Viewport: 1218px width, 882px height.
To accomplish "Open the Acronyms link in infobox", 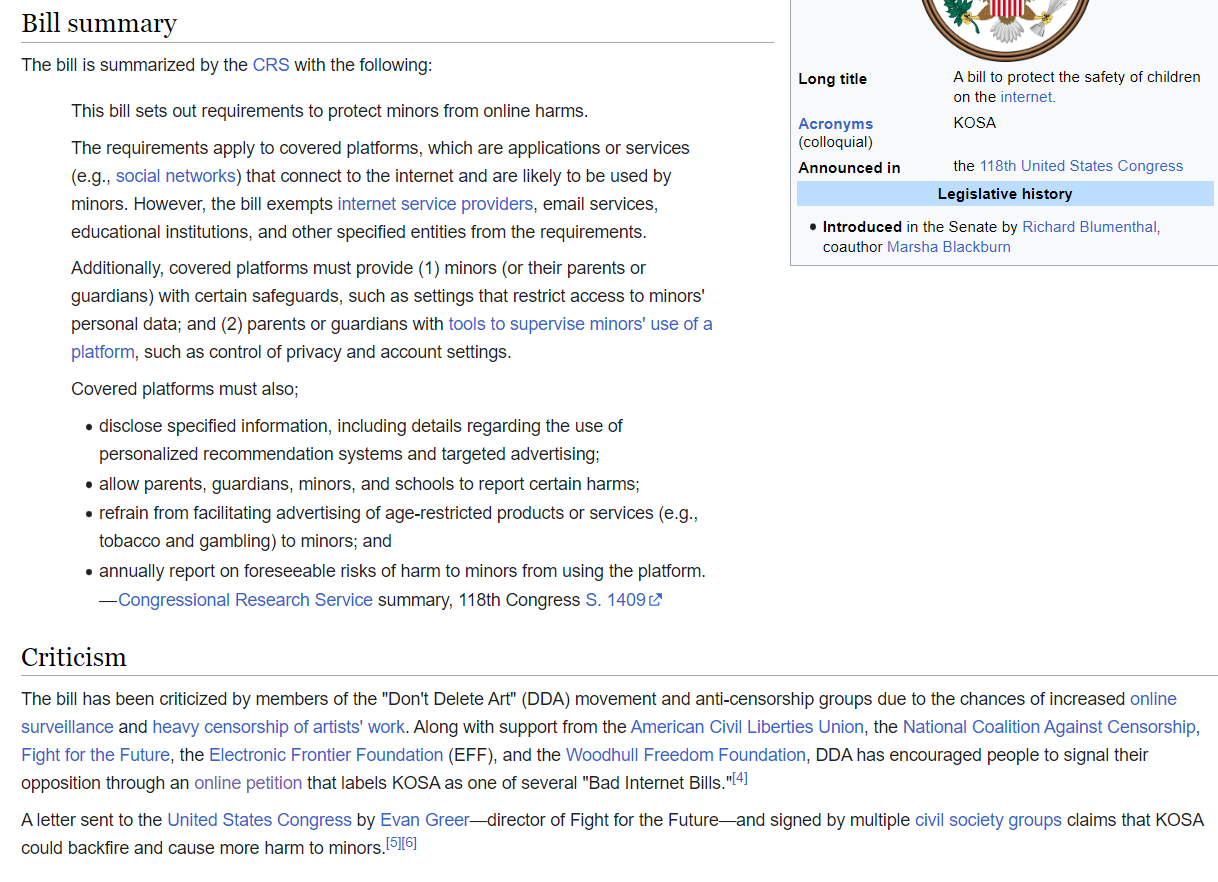I will coord(836,124).
